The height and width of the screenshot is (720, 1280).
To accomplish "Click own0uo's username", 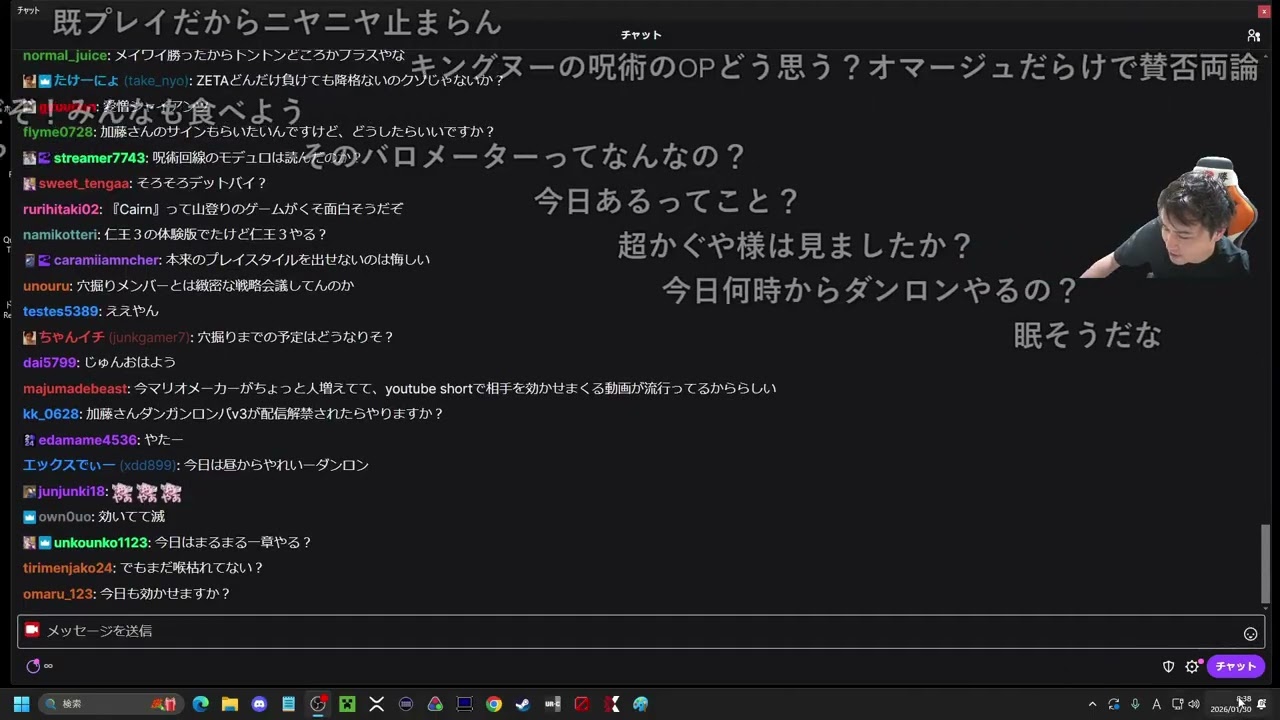I will click(66, 517).
